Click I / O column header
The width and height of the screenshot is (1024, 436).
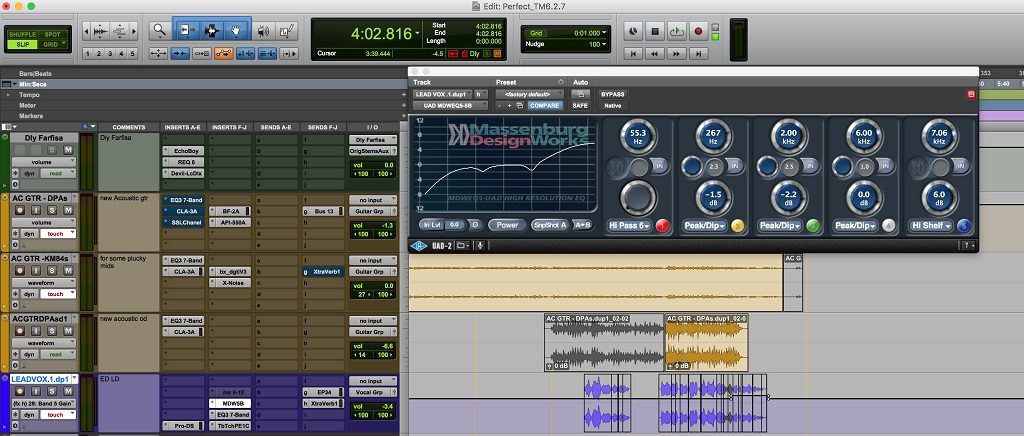click(x=373, y=127)
